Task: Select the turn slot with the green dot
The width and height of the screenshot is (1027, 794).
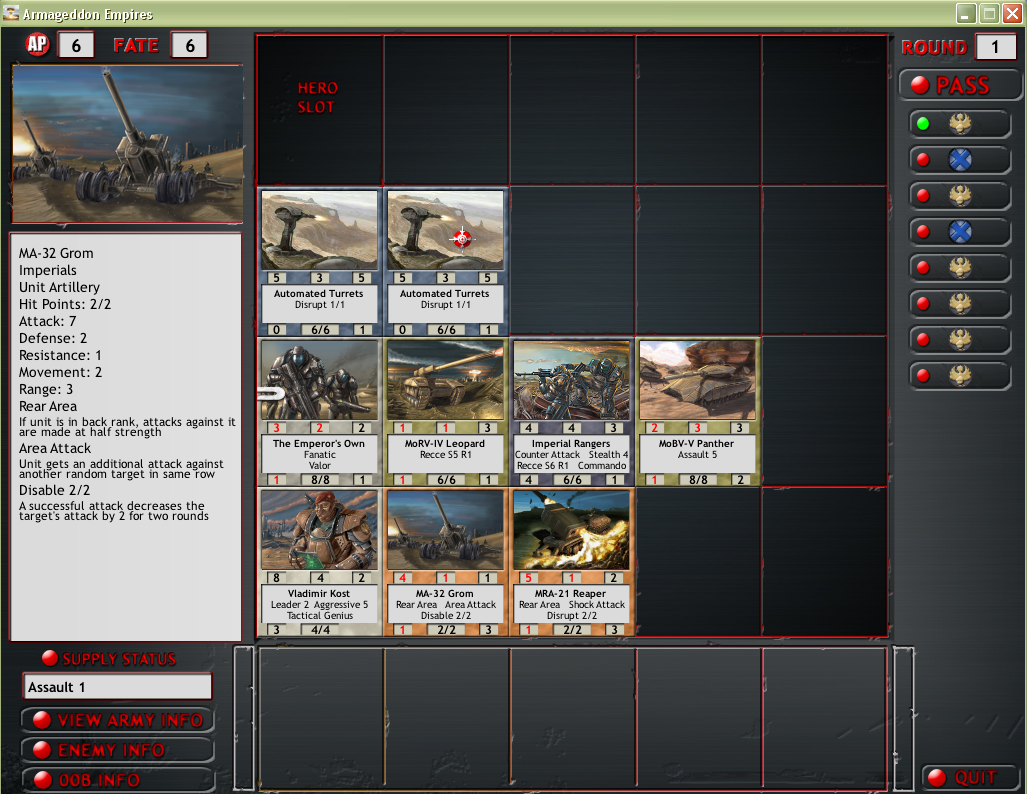Action: coord(960,124)
